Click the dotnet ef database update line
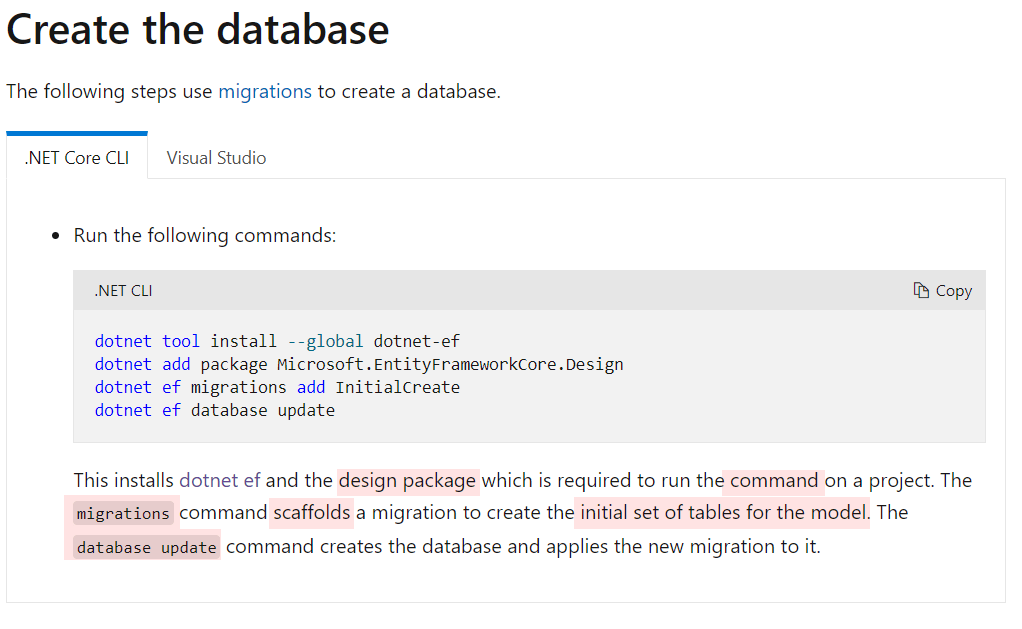Image resolution: width=1022 pixels, height=629 pixels. click(215, 410)
